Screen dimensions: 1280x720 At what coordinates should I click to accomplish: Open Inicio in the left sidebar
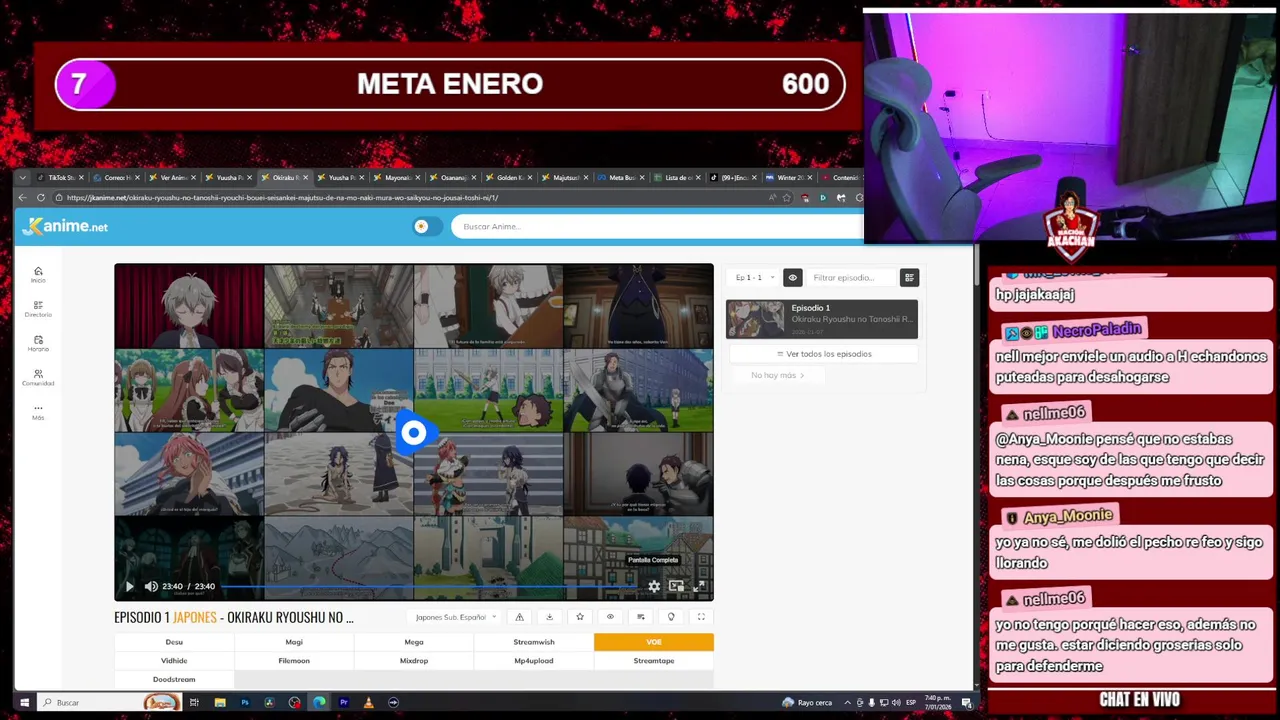tap(38, 275)
